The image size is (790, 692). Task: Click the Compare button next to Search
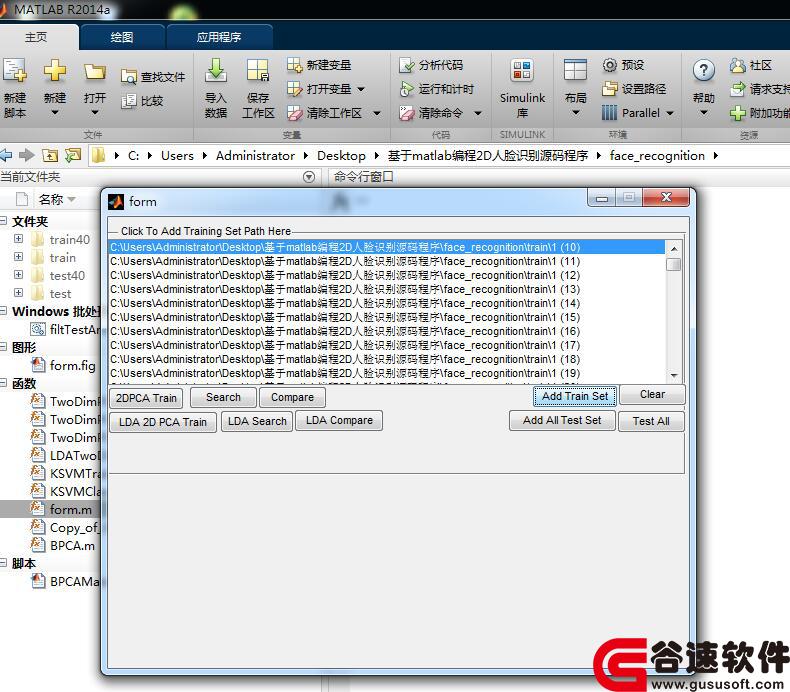pos(292,397)
